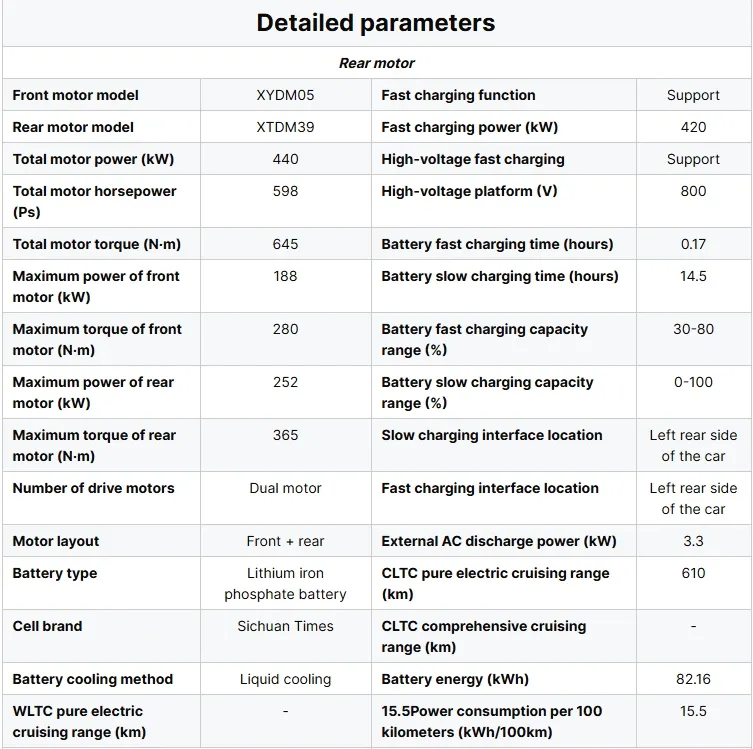
Task: Select the Liquid cooling value
Action: pyautogui.click(x=285, y=679)
